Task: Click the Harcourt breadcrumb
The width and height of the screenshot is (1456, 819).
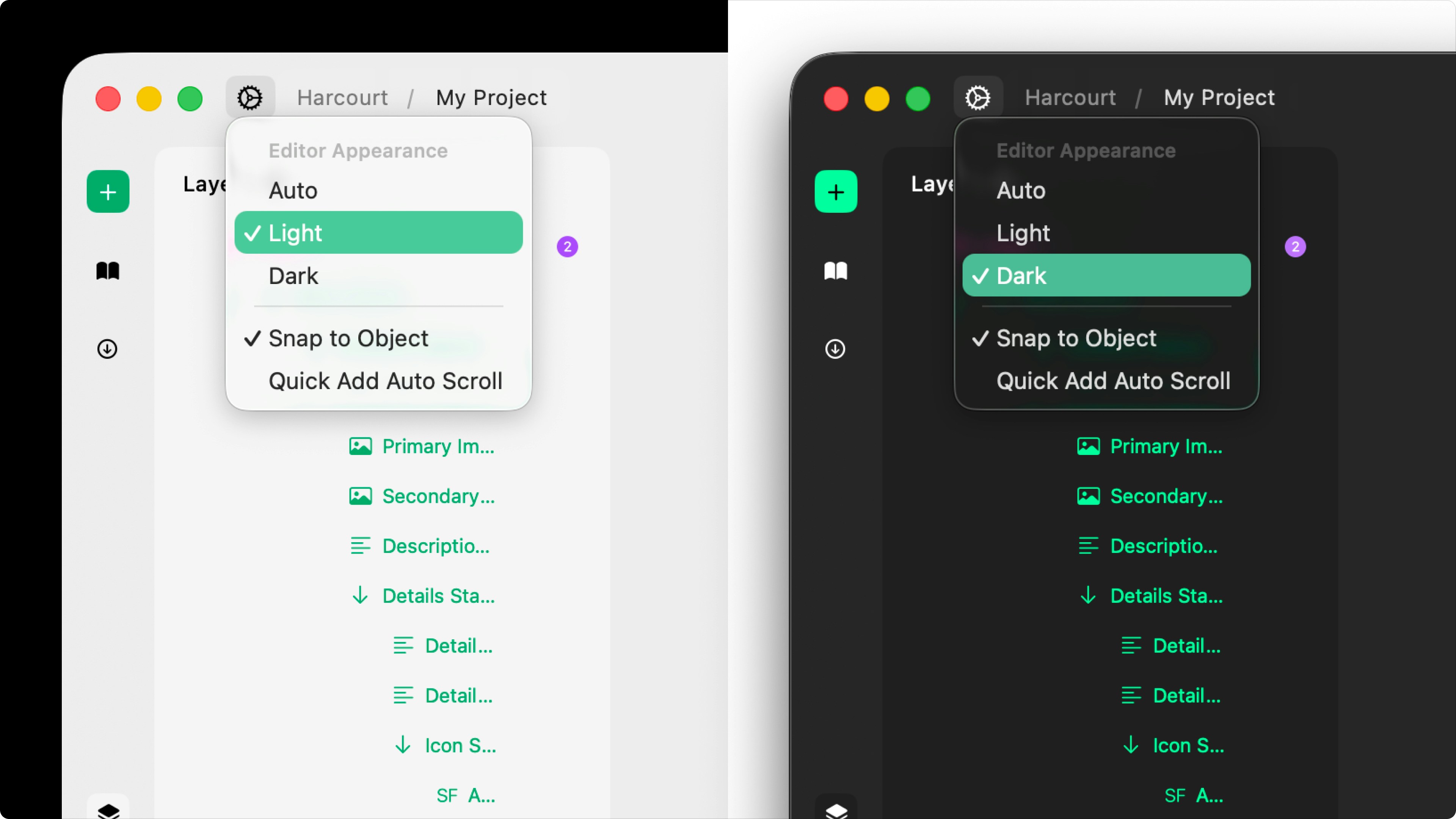Action: tap(342, 97)
